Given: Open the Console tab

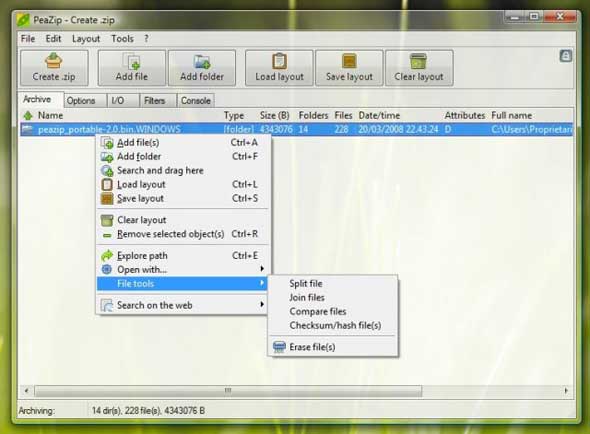Looking at the screenshot, I should click(196, 101).
